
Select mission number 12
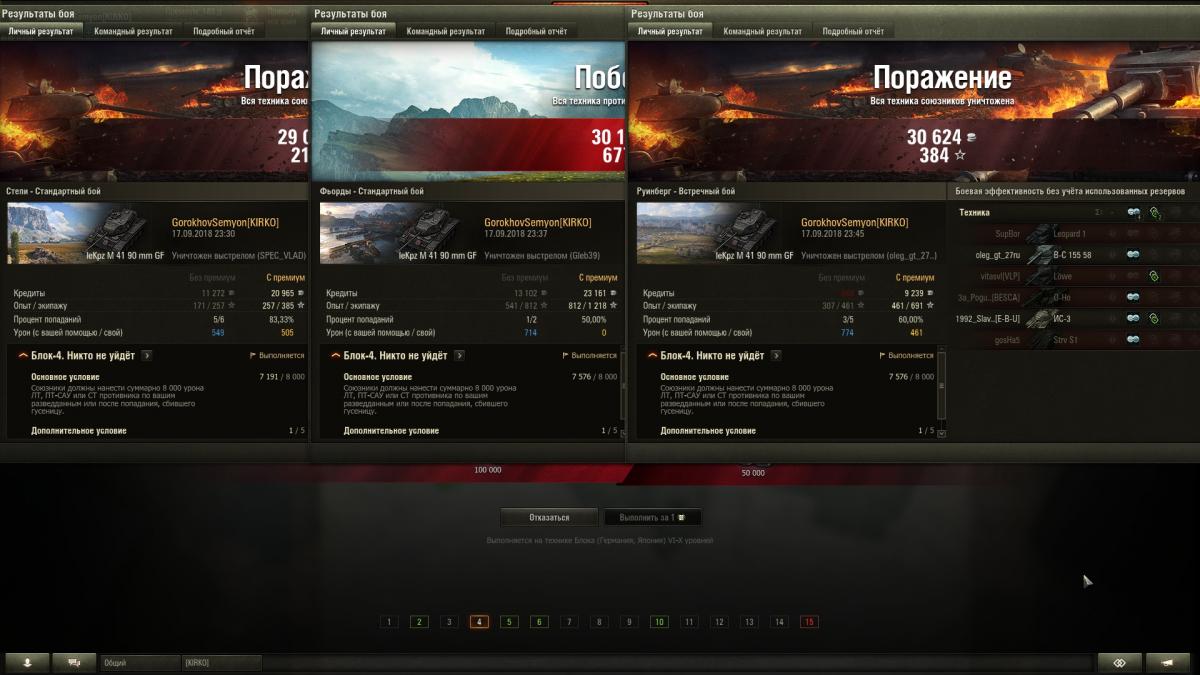coord(719,622)
